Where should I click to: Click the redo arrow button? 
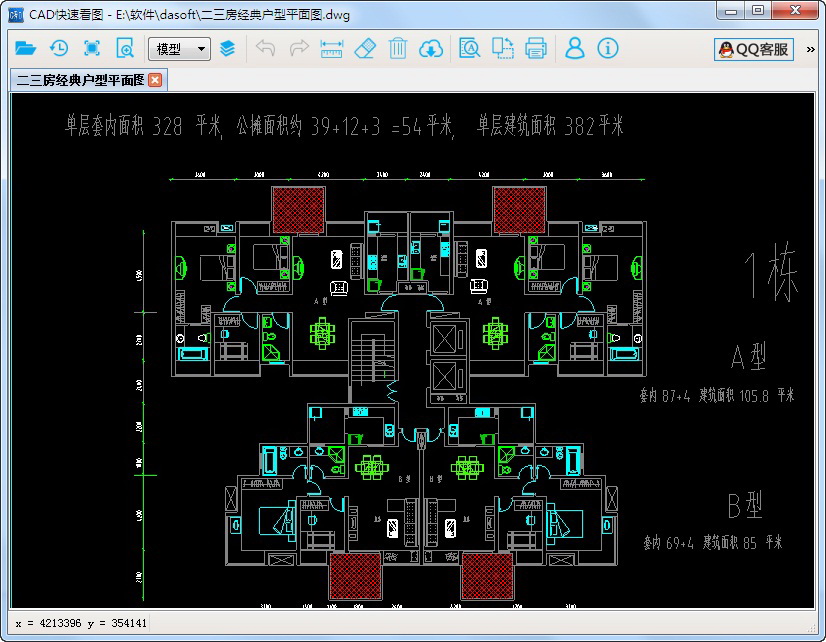pyautogui.click(x=298, y=48)
